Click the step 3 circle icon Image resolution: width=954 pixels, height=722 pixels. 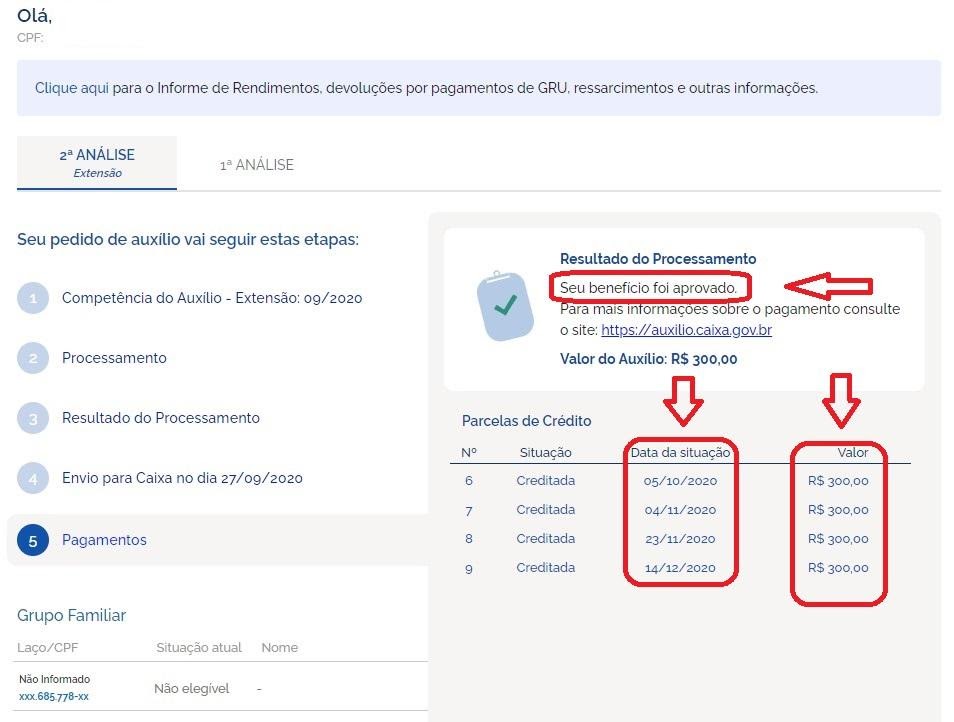tap(33, 418)
